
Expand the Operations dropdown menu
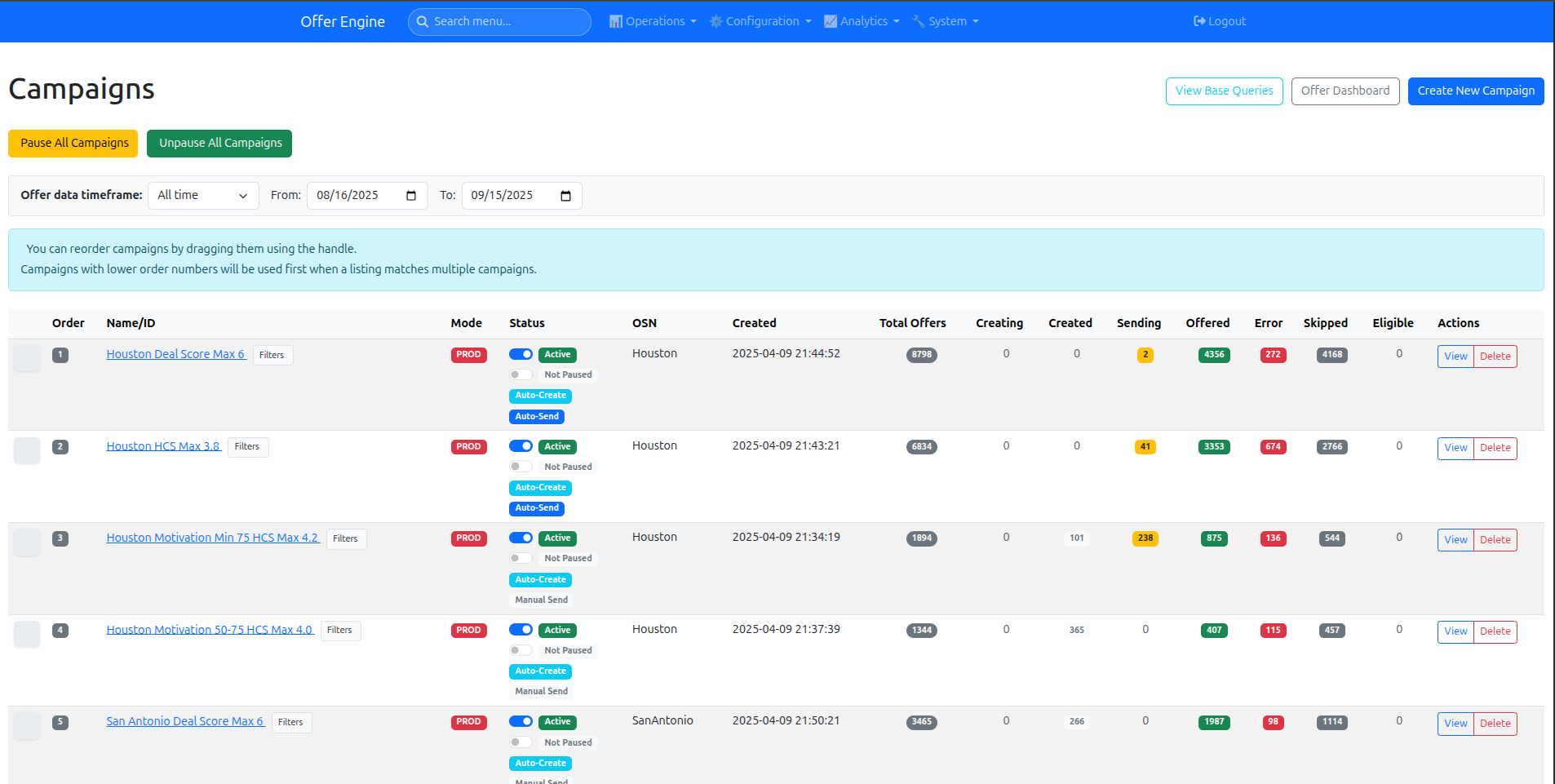[x=652, y=21]
